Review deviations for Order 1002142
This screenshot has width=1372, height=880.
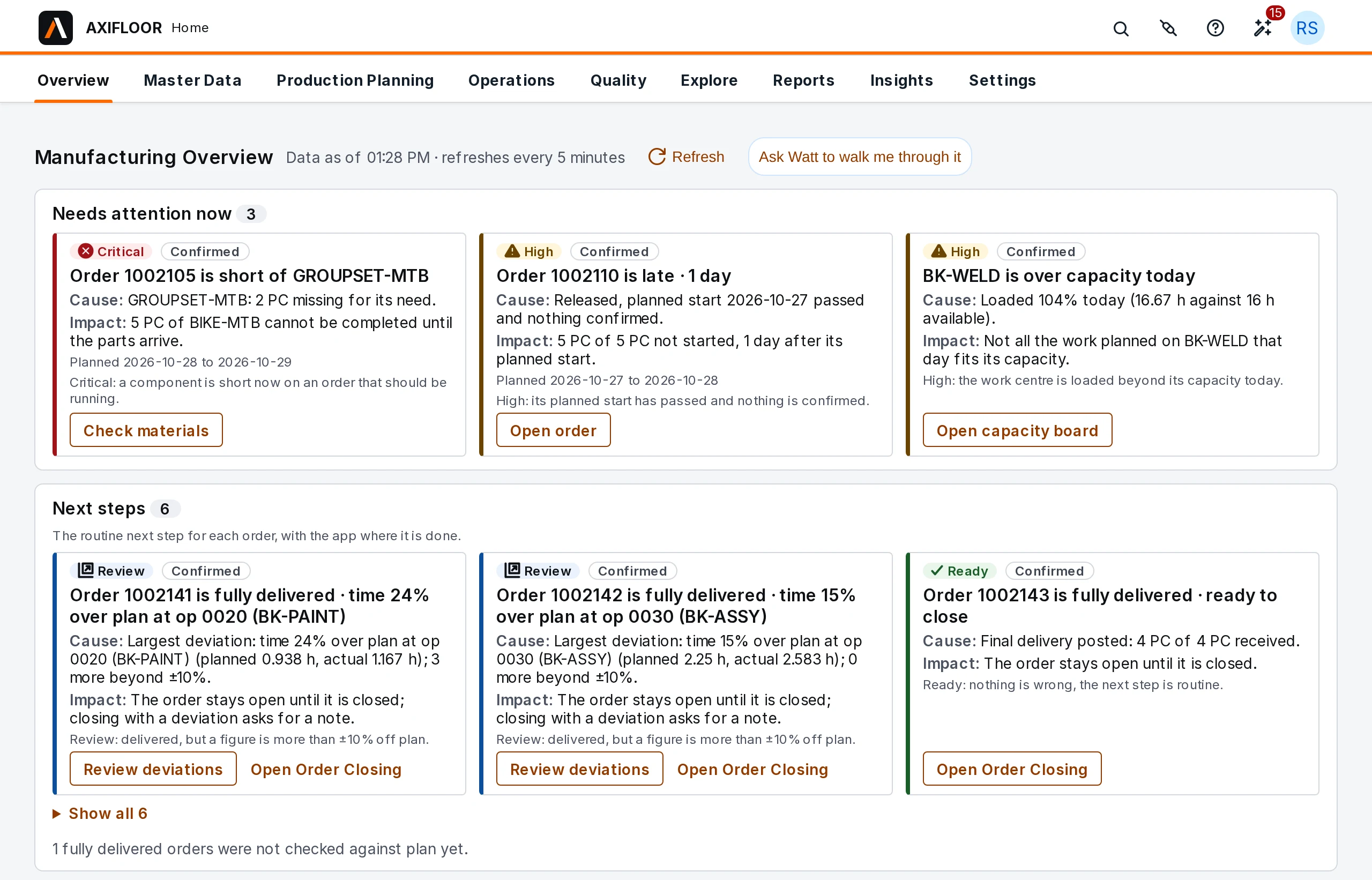[x=579, y=769]
